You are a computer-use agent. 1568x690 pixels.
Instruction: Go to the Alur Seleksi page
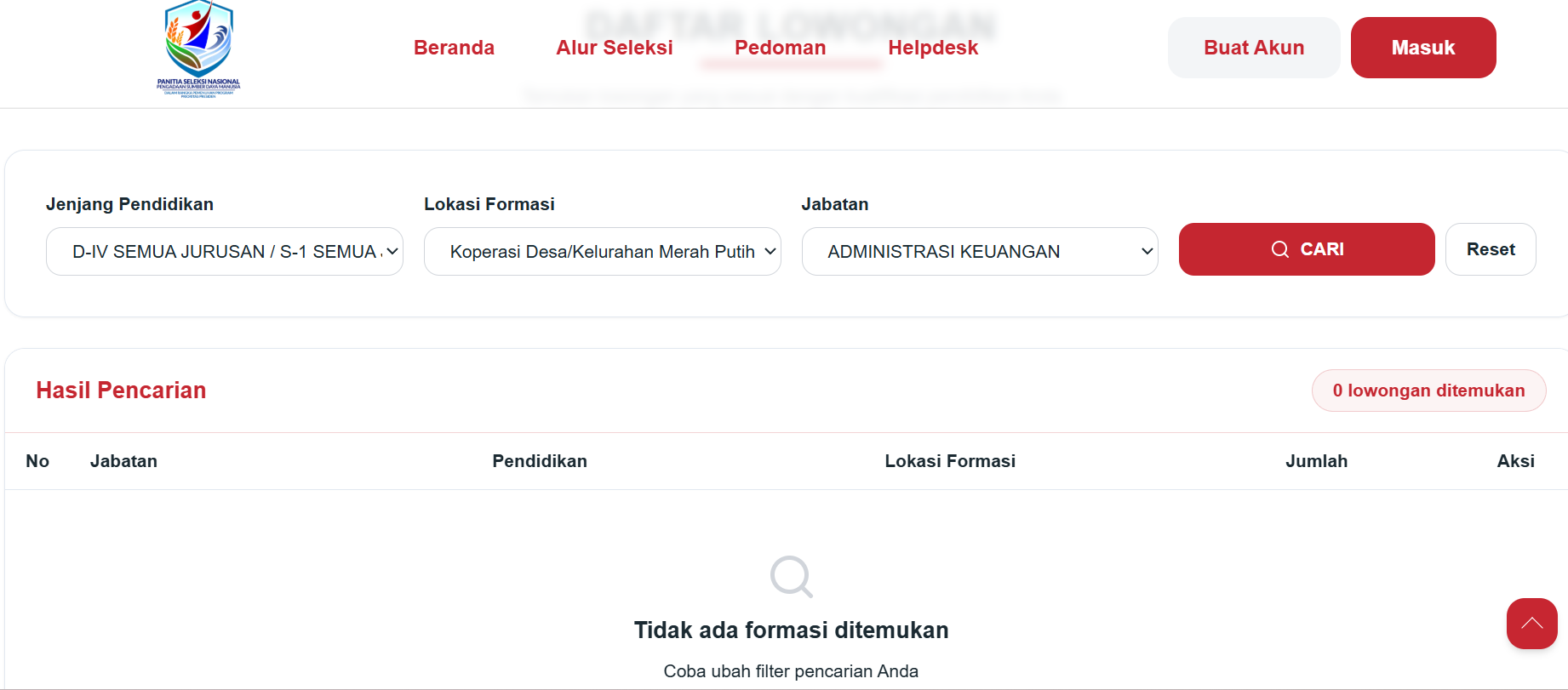point(614,48)
